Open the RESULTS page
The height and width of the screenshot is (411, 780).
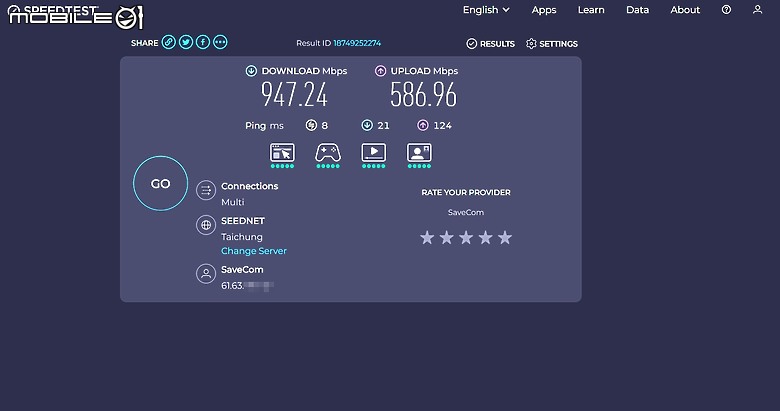(x=490, y=44)
